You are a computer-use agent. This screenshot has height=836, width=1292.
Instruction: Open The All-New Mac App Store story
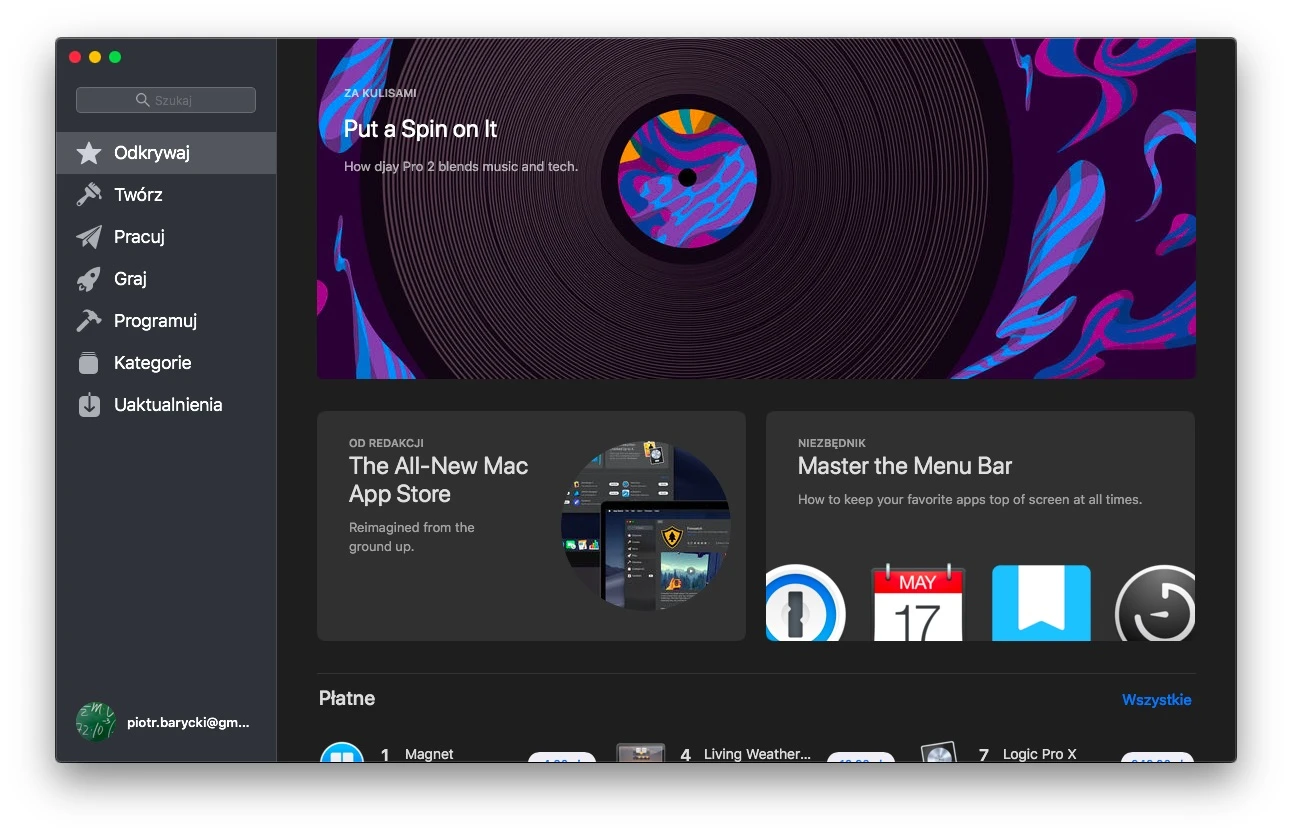[531, 526]
